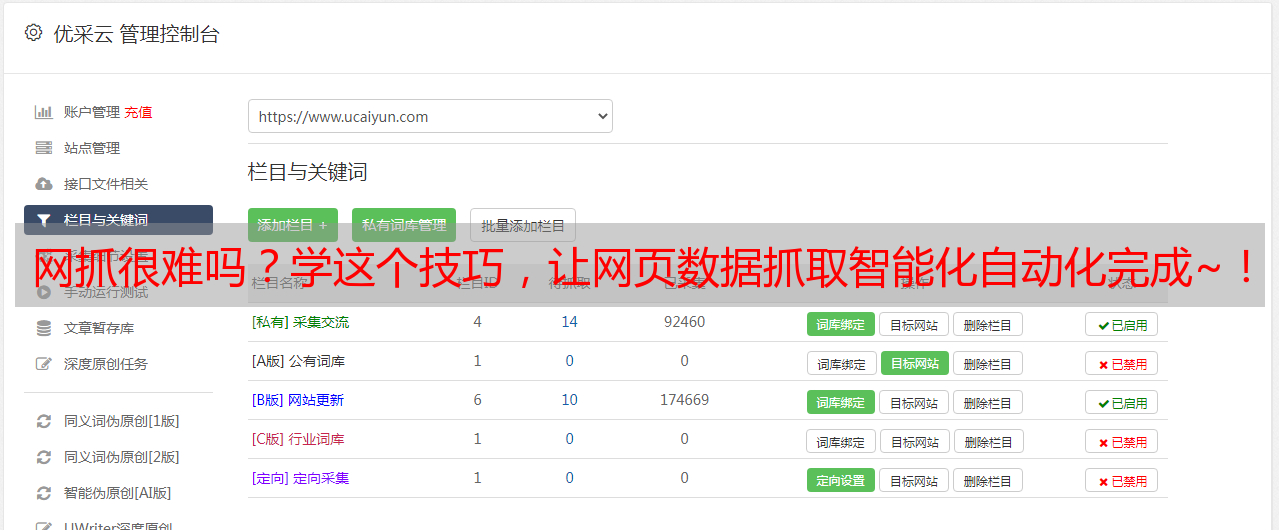Click green 目标网站 for the 公有词库 row
This screenshot has height=530, width=1279.
pyautogui.click(x=915, y=363)
